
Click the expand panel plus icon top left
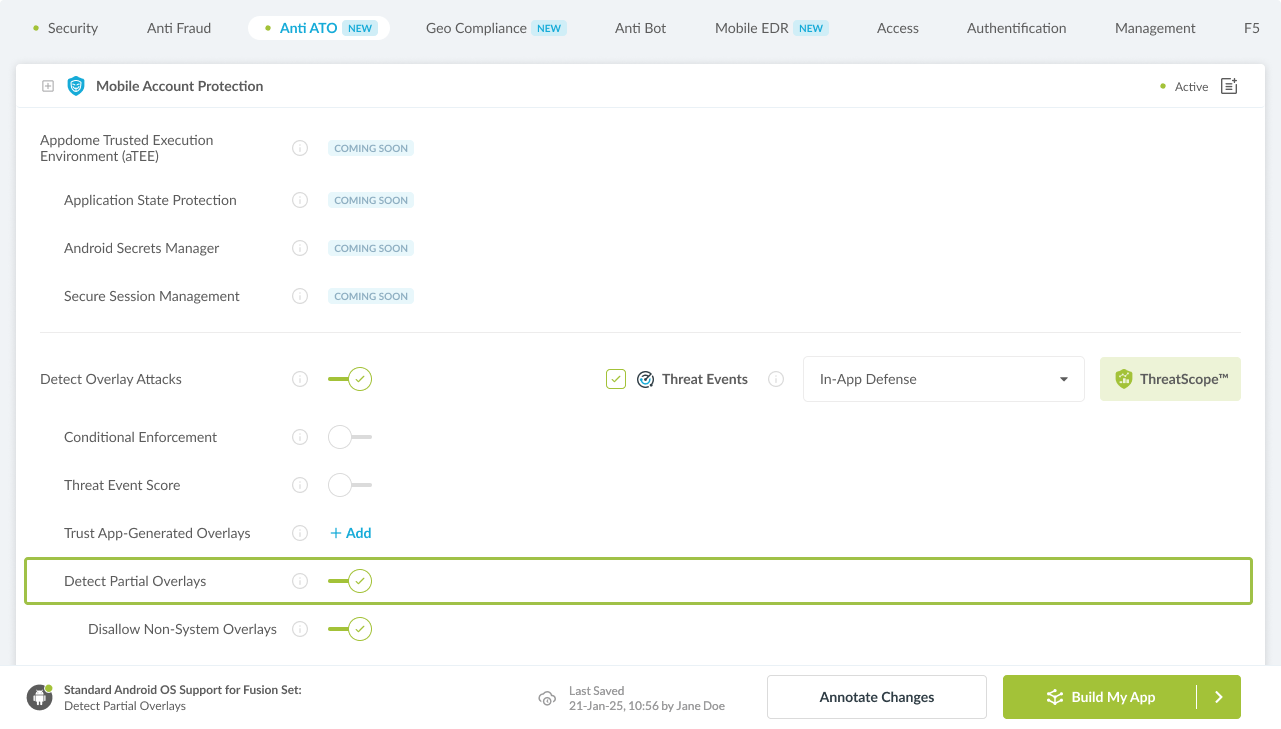(x=47, y=86)
